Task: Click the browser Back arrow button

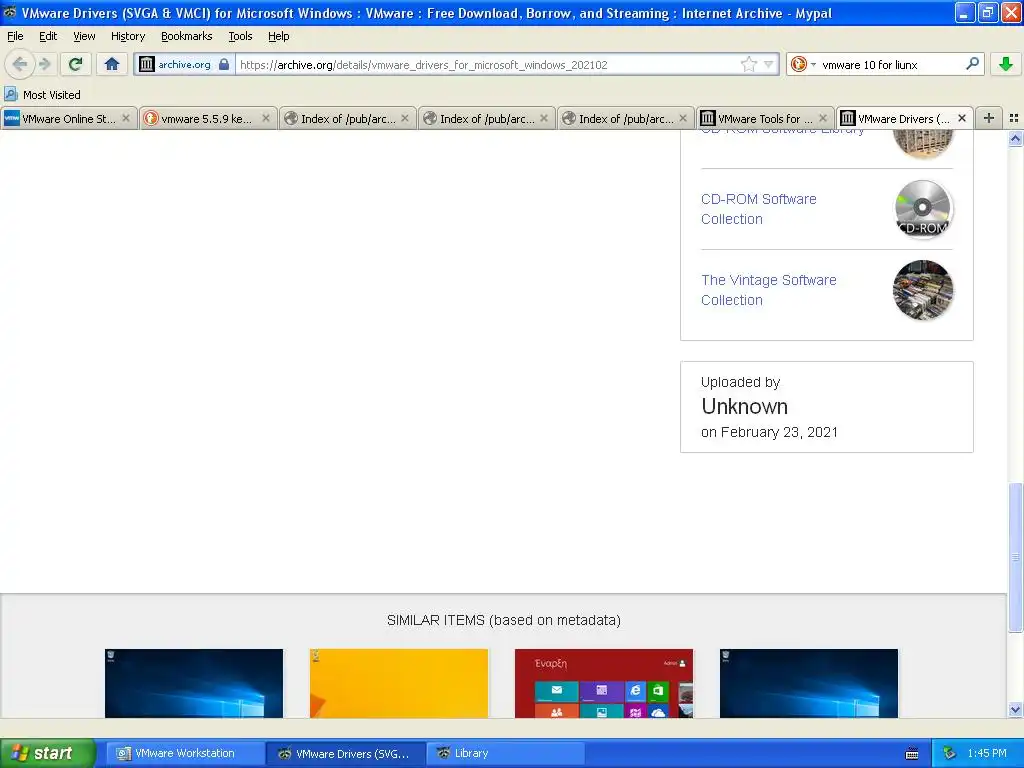Action: pyautogui.click(x=20, y=64)
